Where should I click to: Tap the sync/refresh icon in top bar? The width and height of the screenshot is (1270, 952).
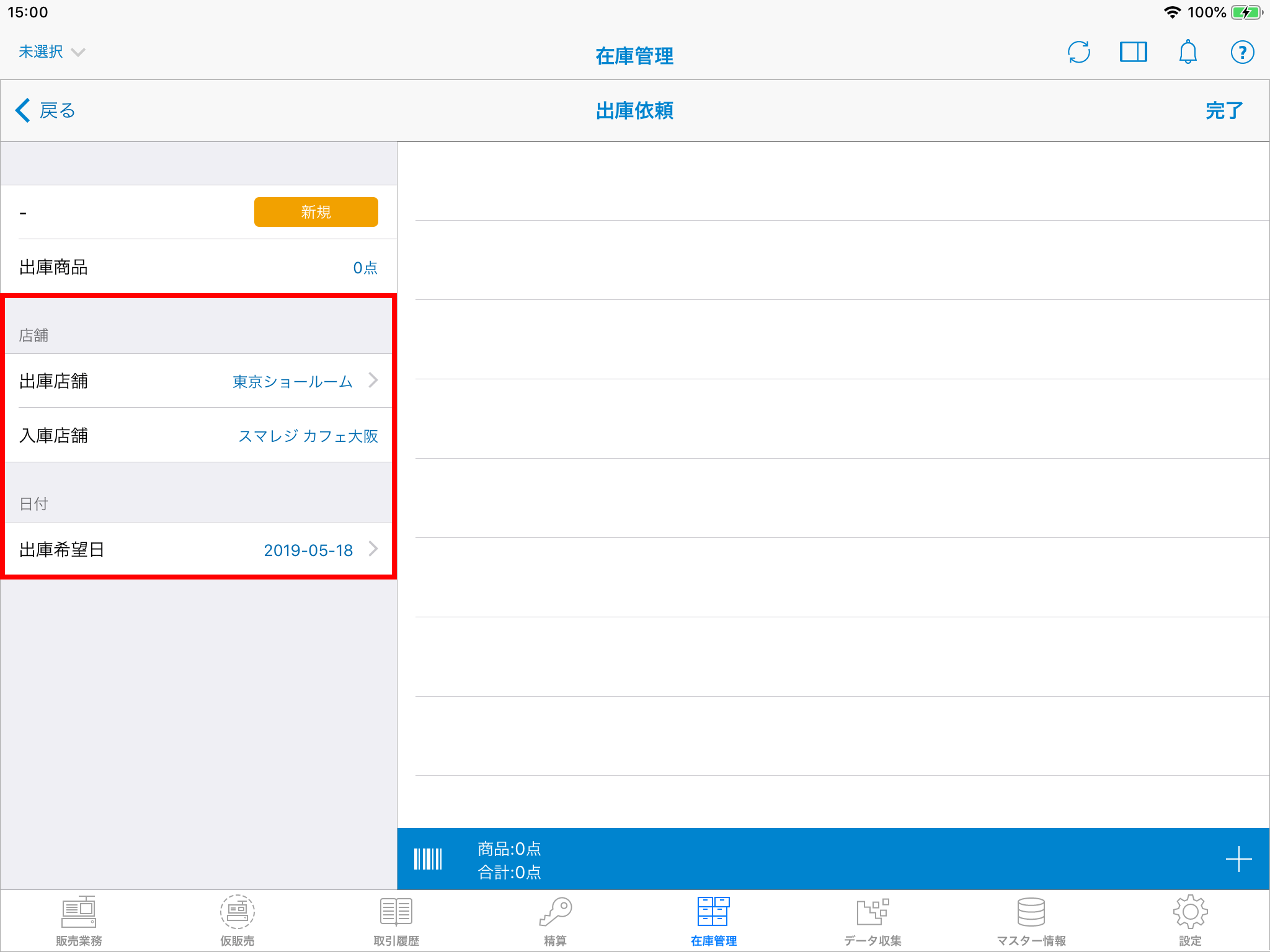pos(1079,52)
